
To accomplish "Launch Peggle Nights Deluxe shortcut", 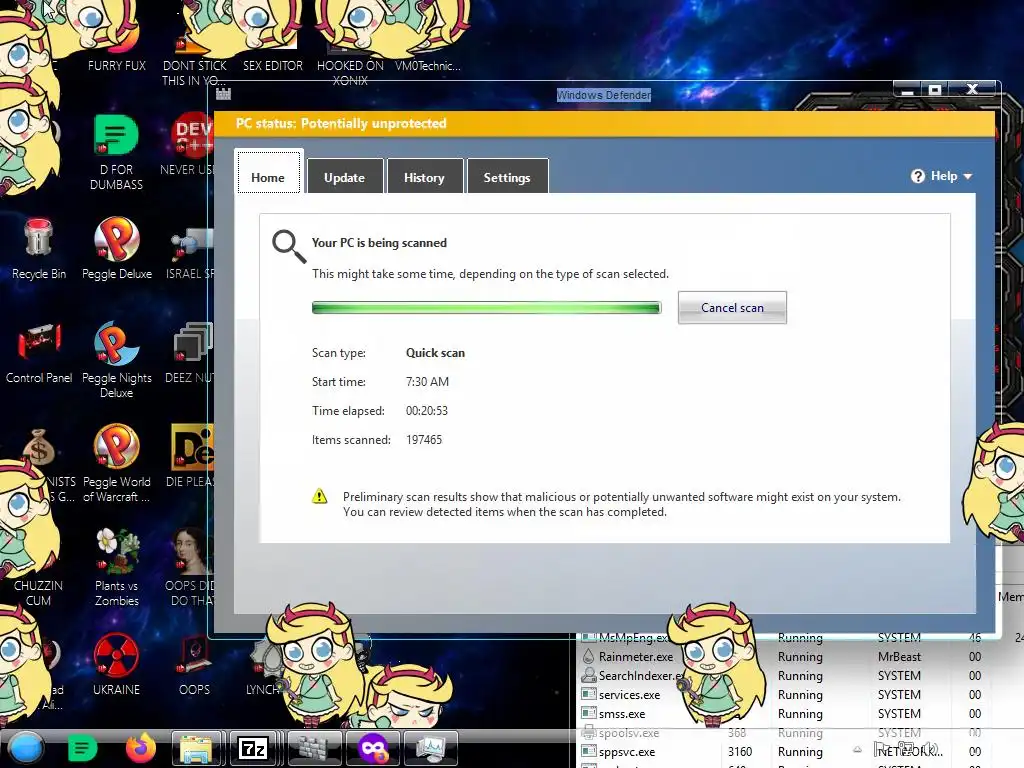I will click(117, 359).
